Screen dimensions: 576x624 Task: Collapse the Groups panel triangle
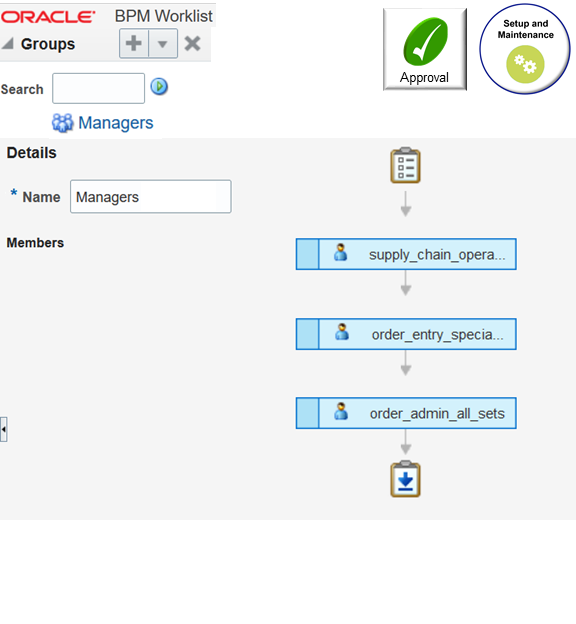8,43
